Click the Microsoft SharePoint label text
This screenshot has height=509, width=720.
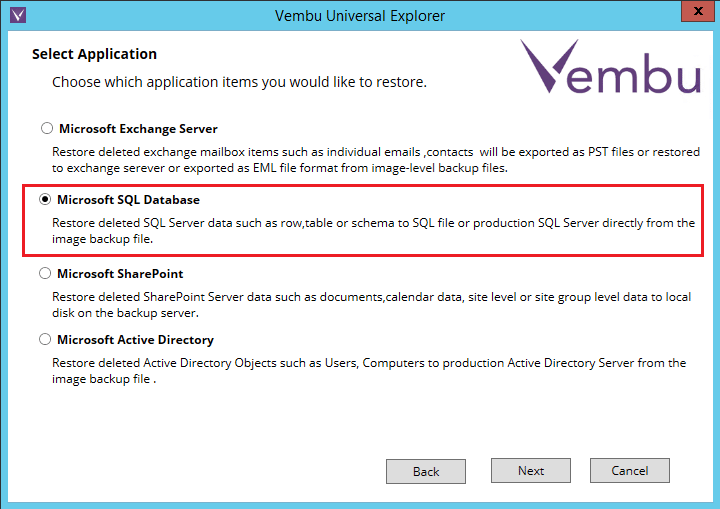point(121,273)
